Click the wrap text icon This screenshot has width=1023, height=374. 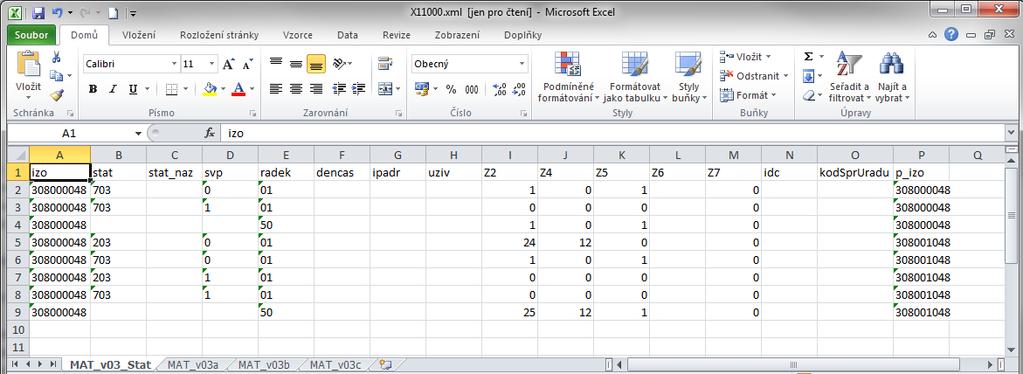385,63
